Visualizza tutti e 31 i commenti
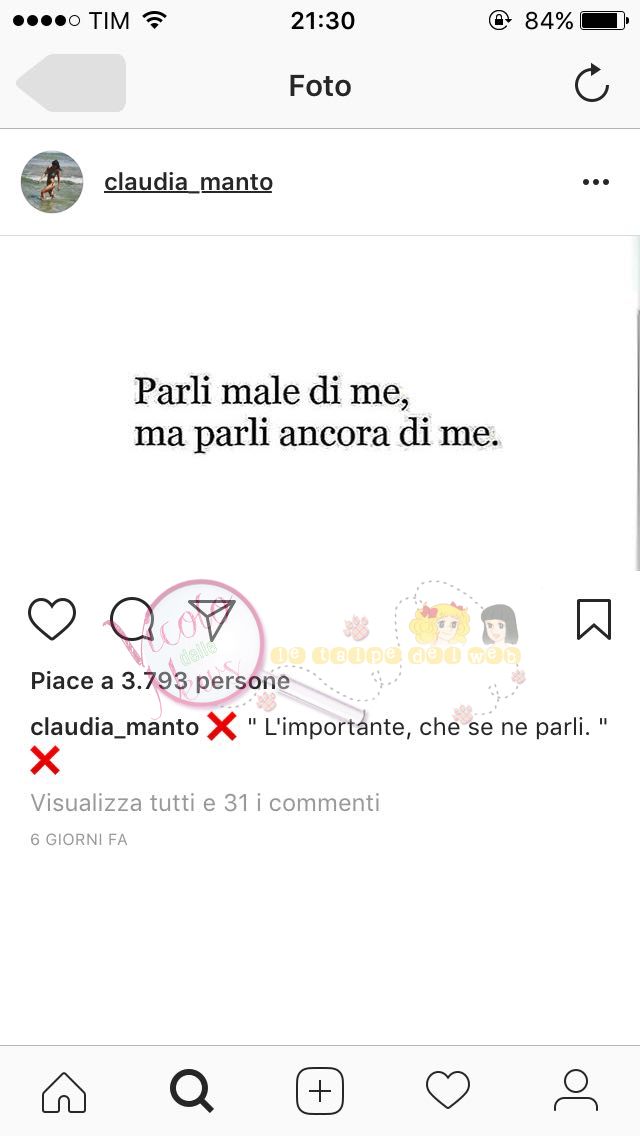The height and width of the screenshot is (1136, 640). pos(205,803)
